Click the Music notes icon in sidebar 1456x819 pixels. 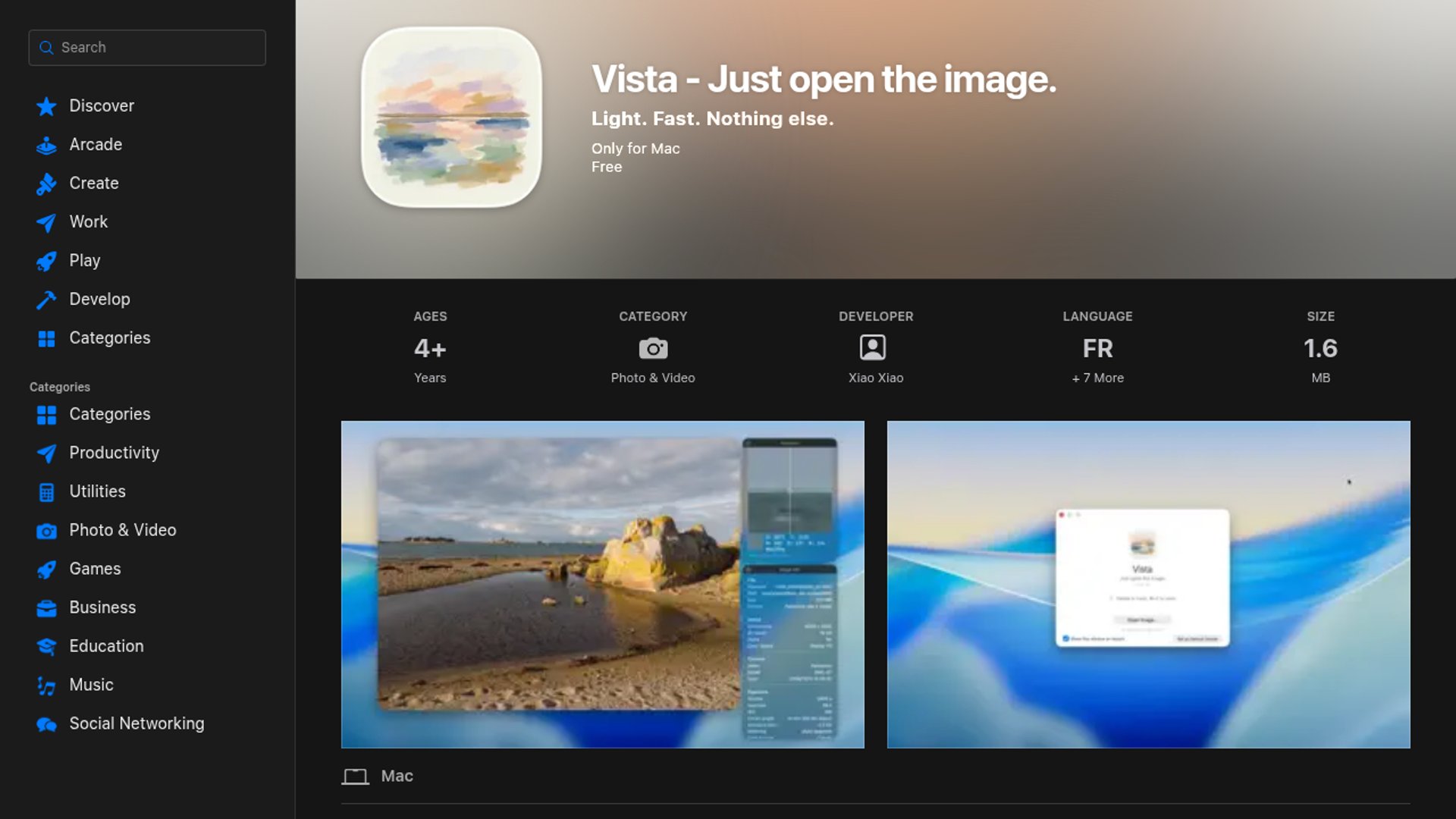point(46,686)
